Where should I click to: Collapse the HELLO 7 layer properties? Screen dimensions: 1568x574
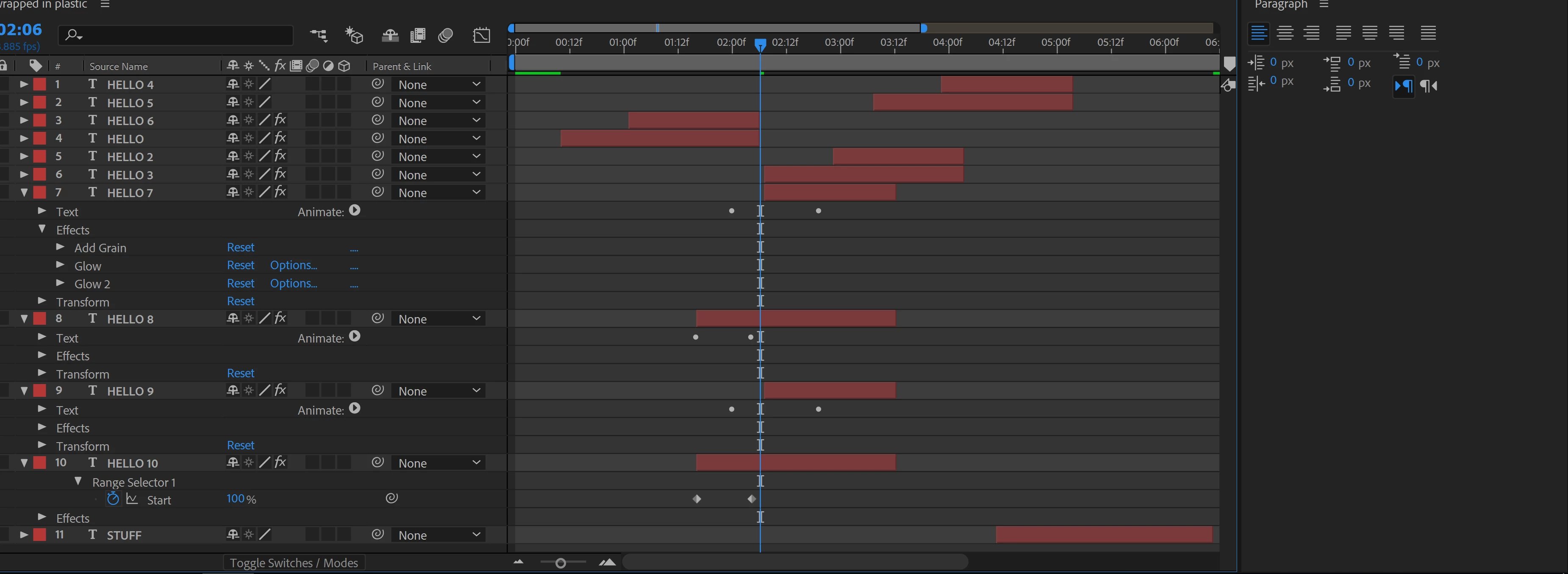pyautogui.click(x=24, y=192)
